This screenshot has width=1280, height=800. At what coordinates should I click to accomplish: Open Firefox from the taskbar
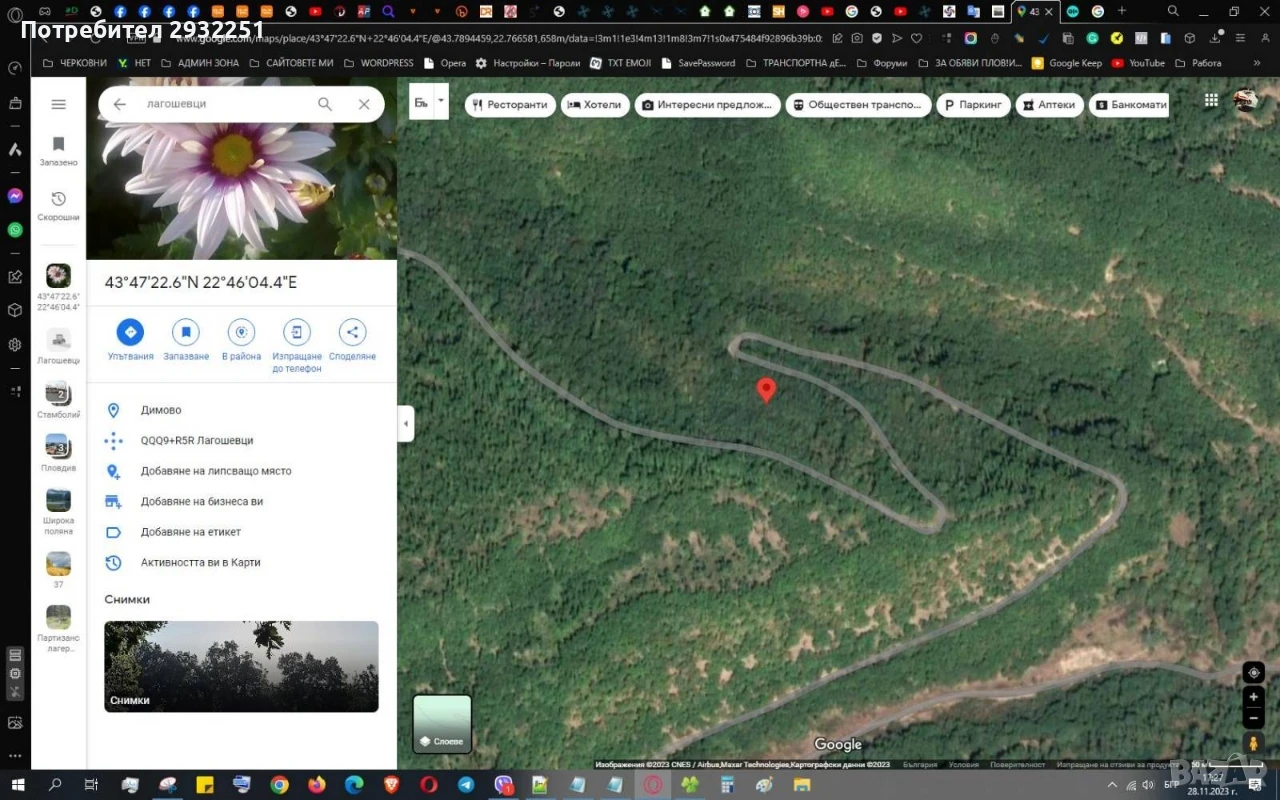[317, 785]
